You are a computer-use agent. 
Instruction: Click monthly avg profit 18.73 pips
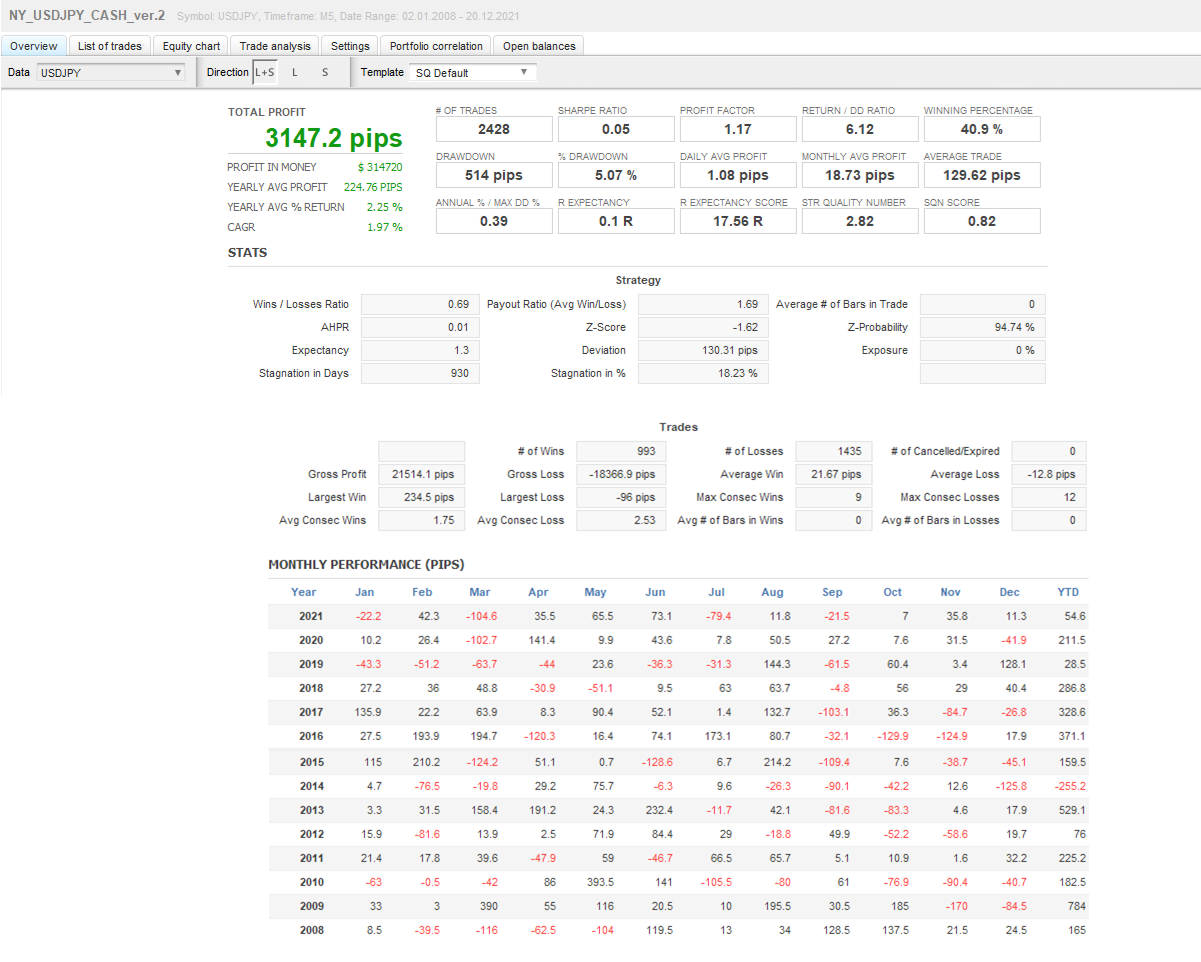860,175
